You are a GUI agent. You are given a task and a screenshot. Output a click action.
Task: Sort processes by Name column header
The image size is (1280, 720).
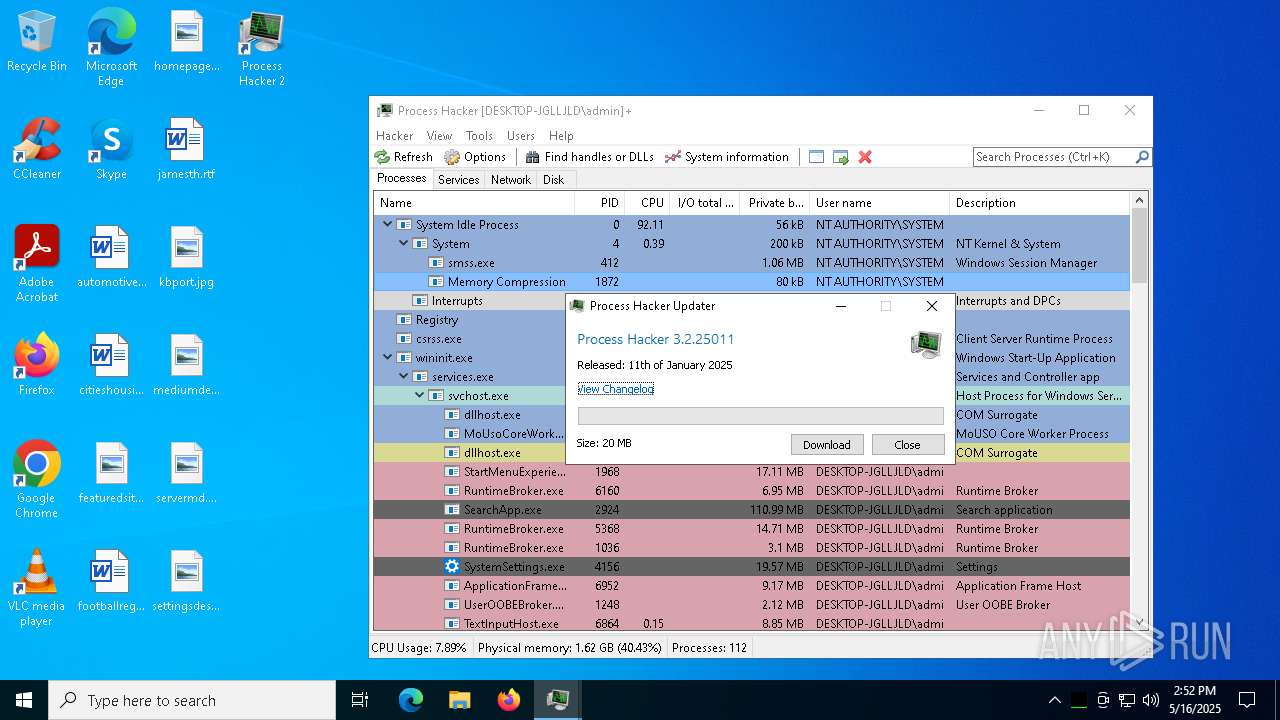point(474,203)
